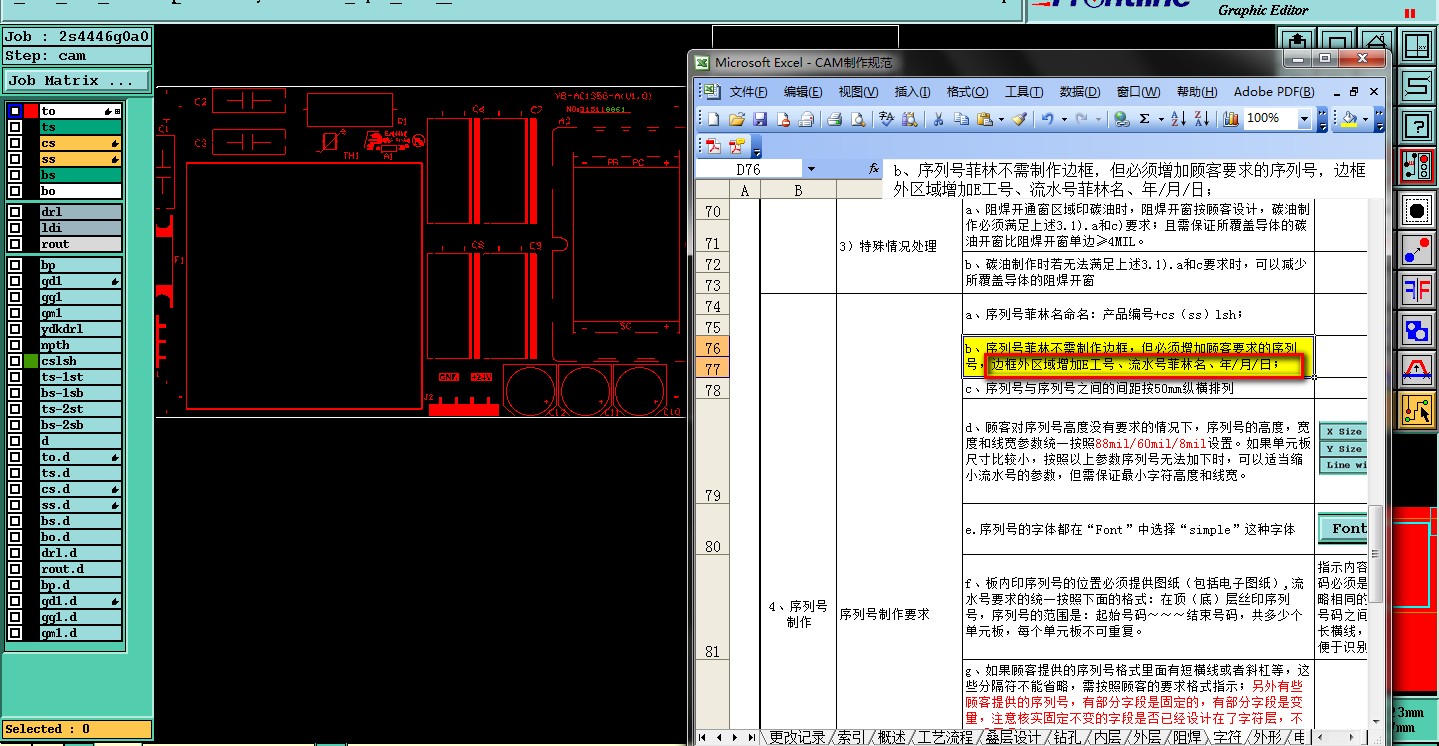
Task: Toggle checkbox for layer gdl
Action: [x=15, y=281]
